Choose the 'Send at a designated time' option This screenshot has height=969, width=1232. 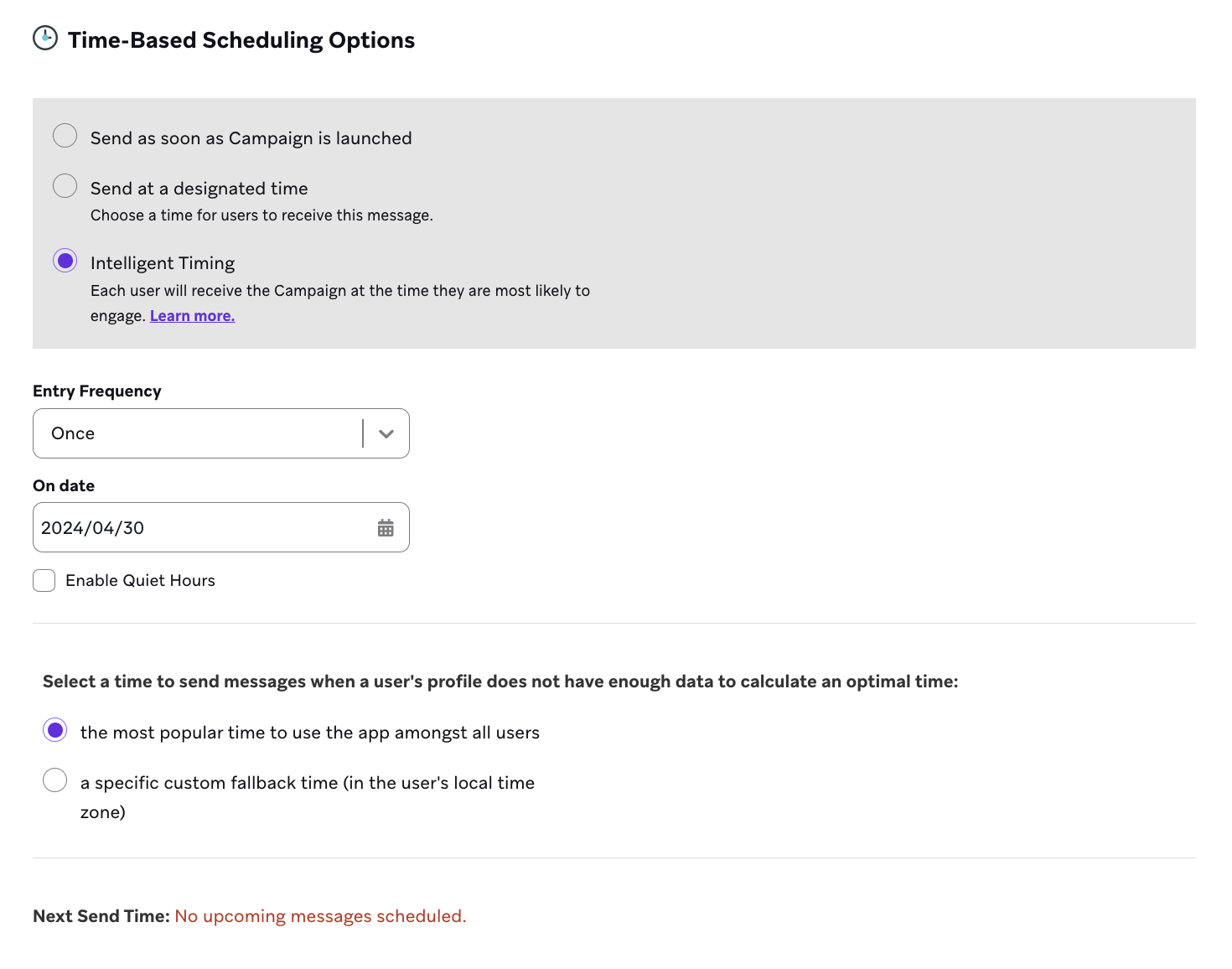pyautogui.click(x=65, y=185)
